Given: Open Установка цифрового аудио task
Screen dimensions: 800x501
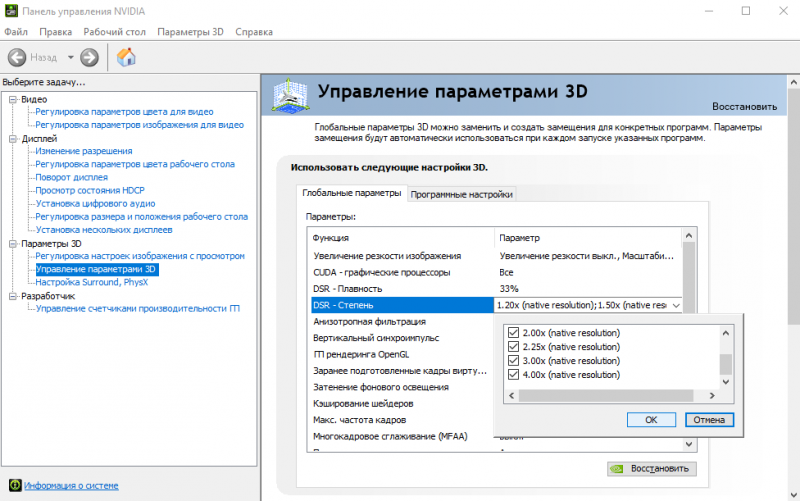Looking at the screenshot, I should pyautogui.click(x=95, y=204).
